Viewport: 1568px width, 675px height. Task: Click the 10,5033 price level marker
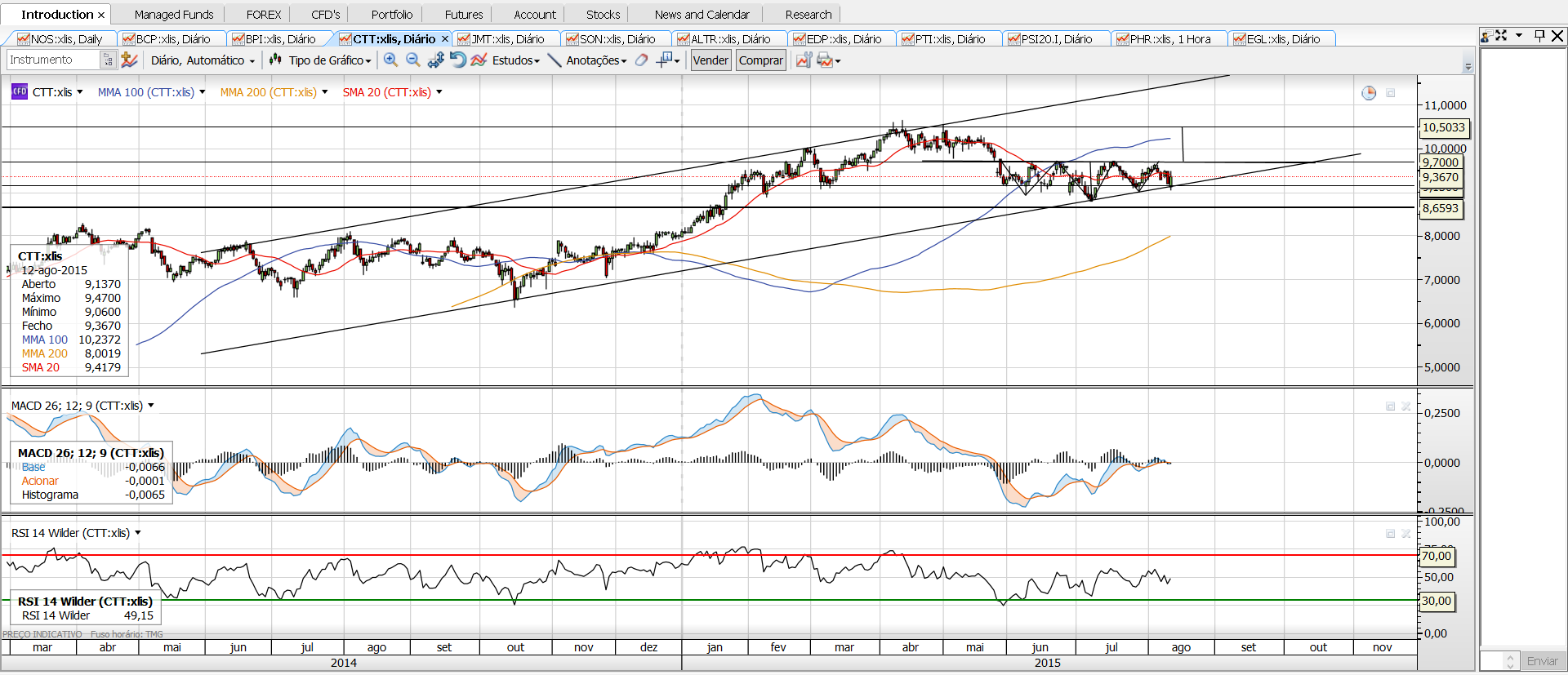click(1443, 127)
